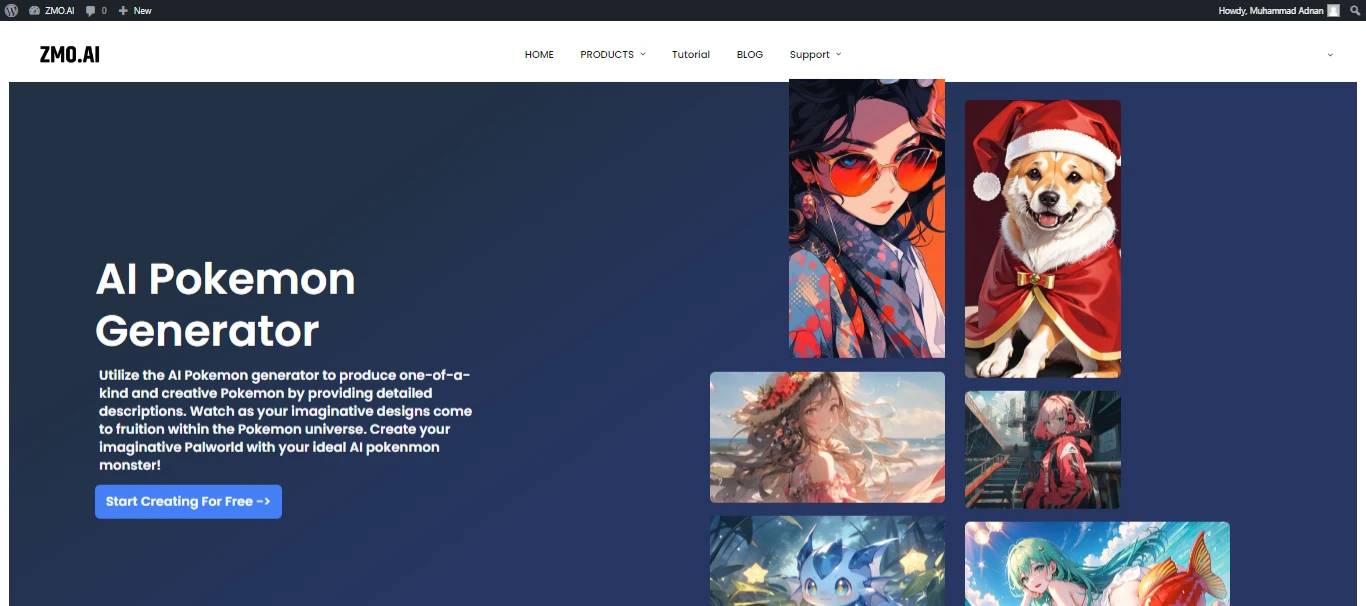Click the Howdy, Muhammad Adnan account text
Screen dimensions: 1366x606
(1271, 10)
